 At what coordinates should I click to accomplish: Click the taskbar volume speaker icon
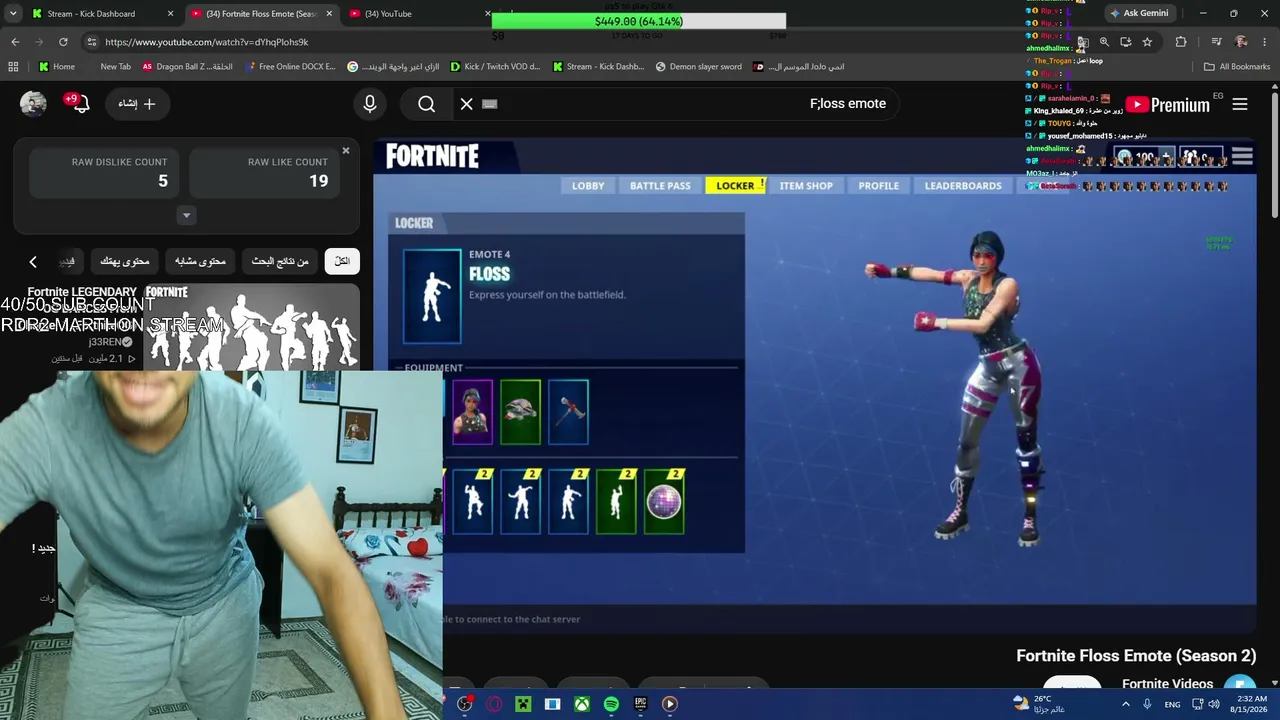(x=1214, y=704)
